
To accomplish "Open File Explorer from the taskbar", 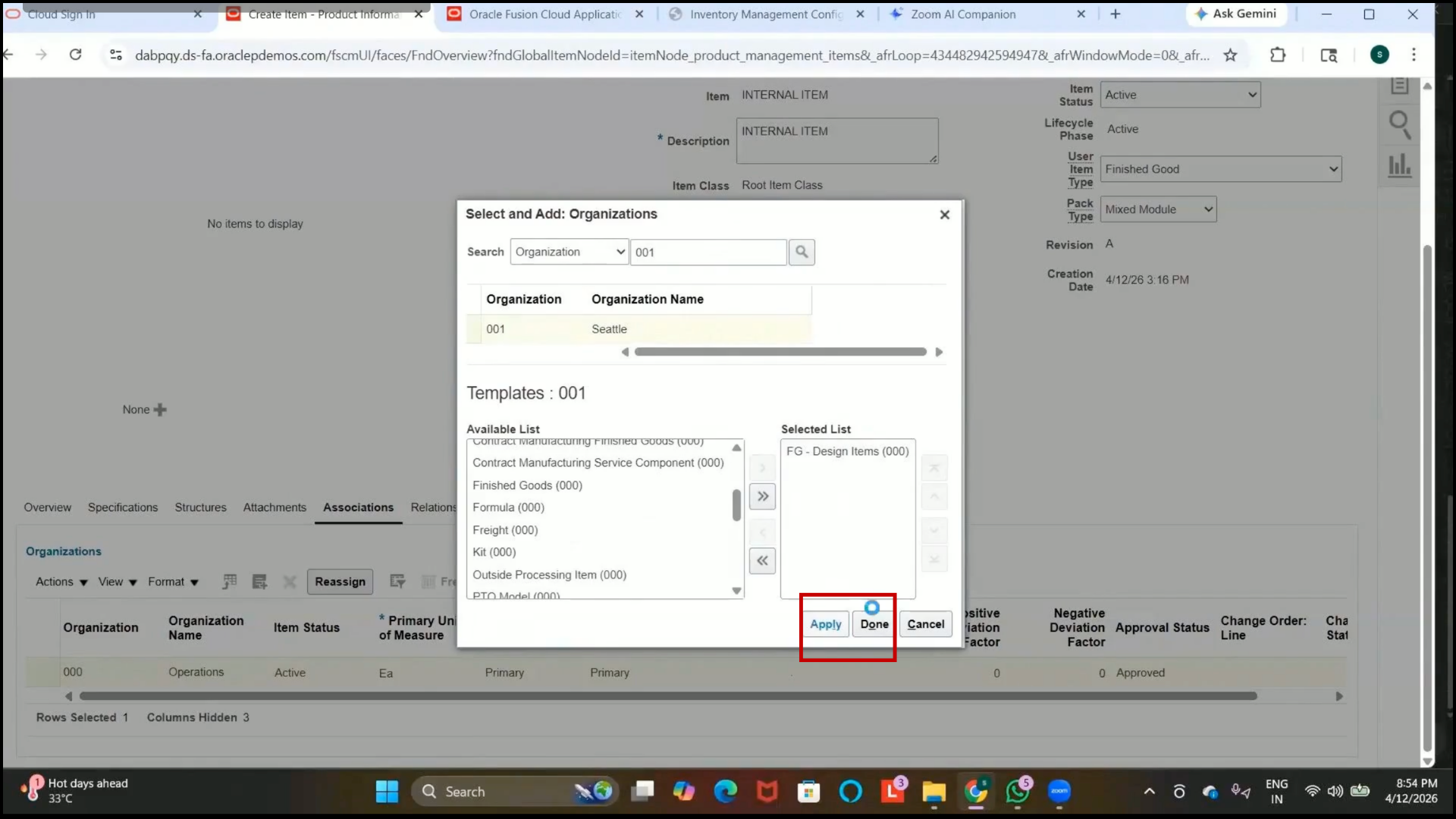I will pos(934,792).
